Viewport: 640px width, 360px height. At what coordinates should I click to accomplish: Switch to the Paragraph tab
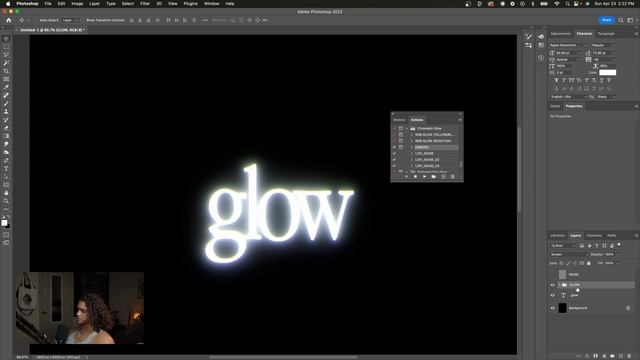tap(606, 34)
